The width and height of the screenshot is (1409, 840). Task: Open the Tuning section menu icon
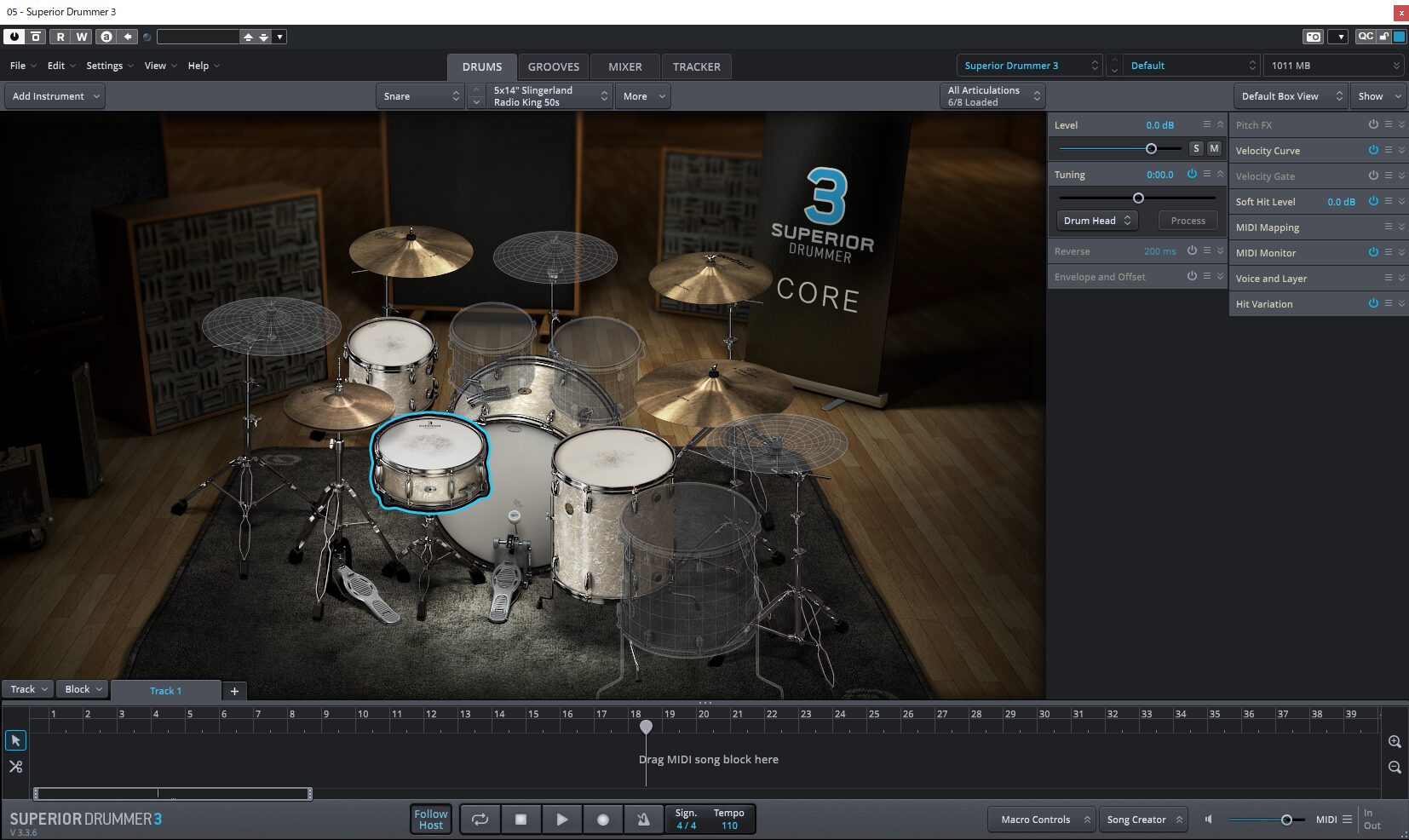1206,174
